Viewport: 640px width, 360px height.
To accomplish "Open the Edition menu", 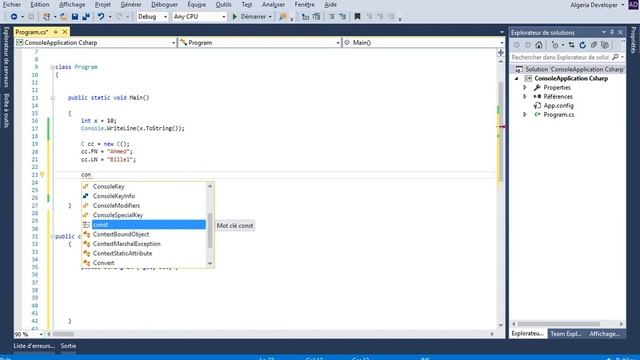I will [40, 4].
